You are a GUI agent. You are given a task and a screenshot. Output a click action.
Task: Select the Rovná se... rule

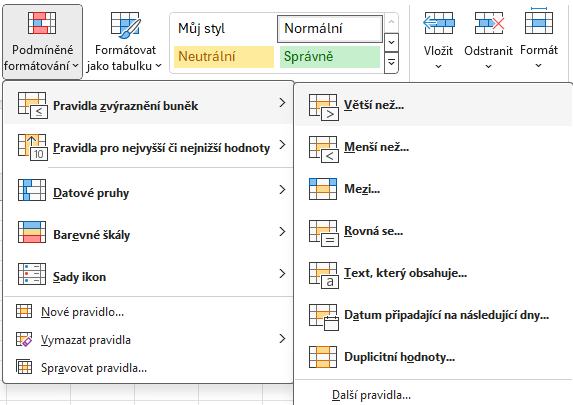click(x=433, y=232)
